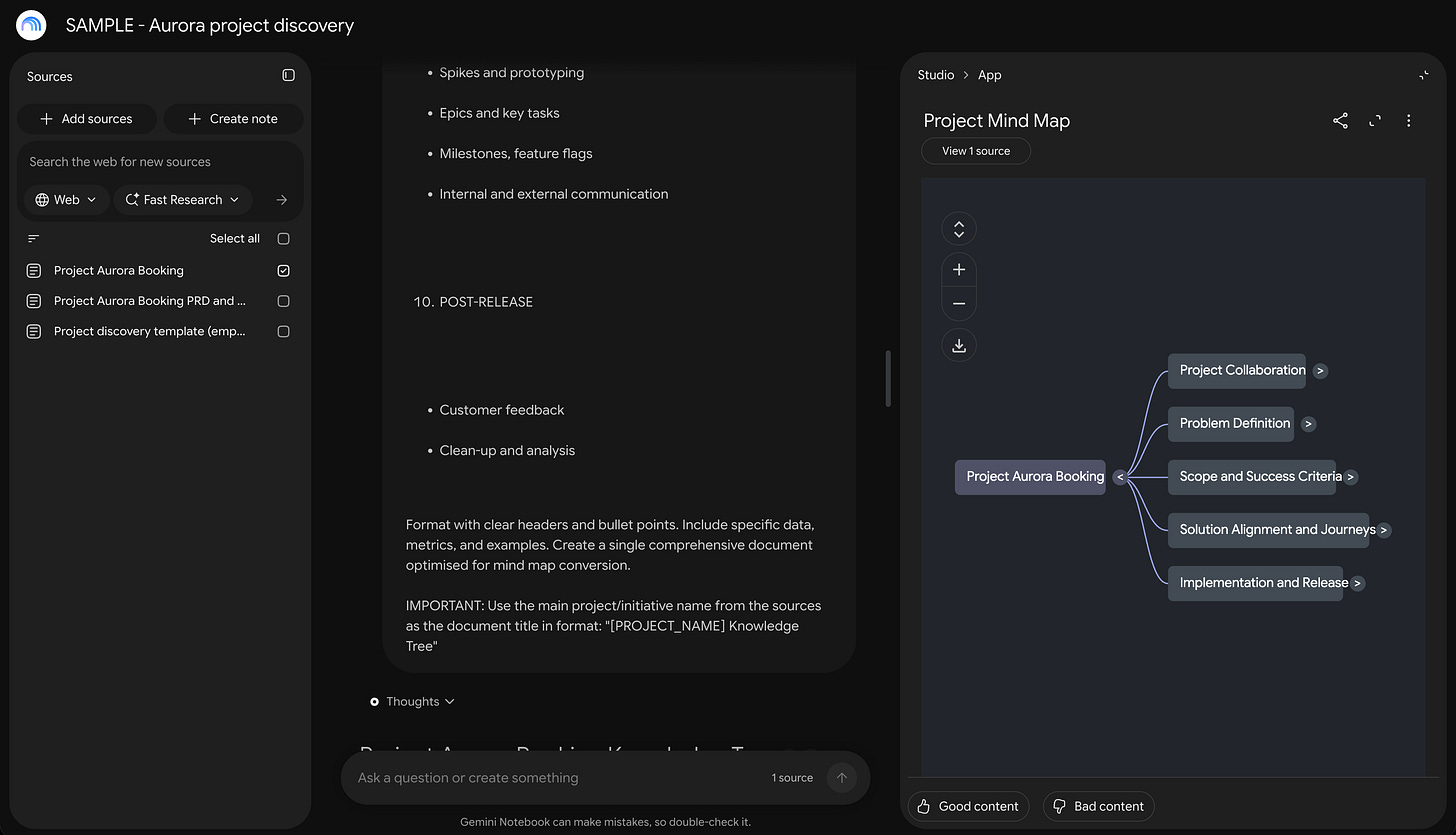The width and height of the screenshot is (1456, 835).
Task: Expand Solution Alignment and Journeys node
Action: [1384, 530]
